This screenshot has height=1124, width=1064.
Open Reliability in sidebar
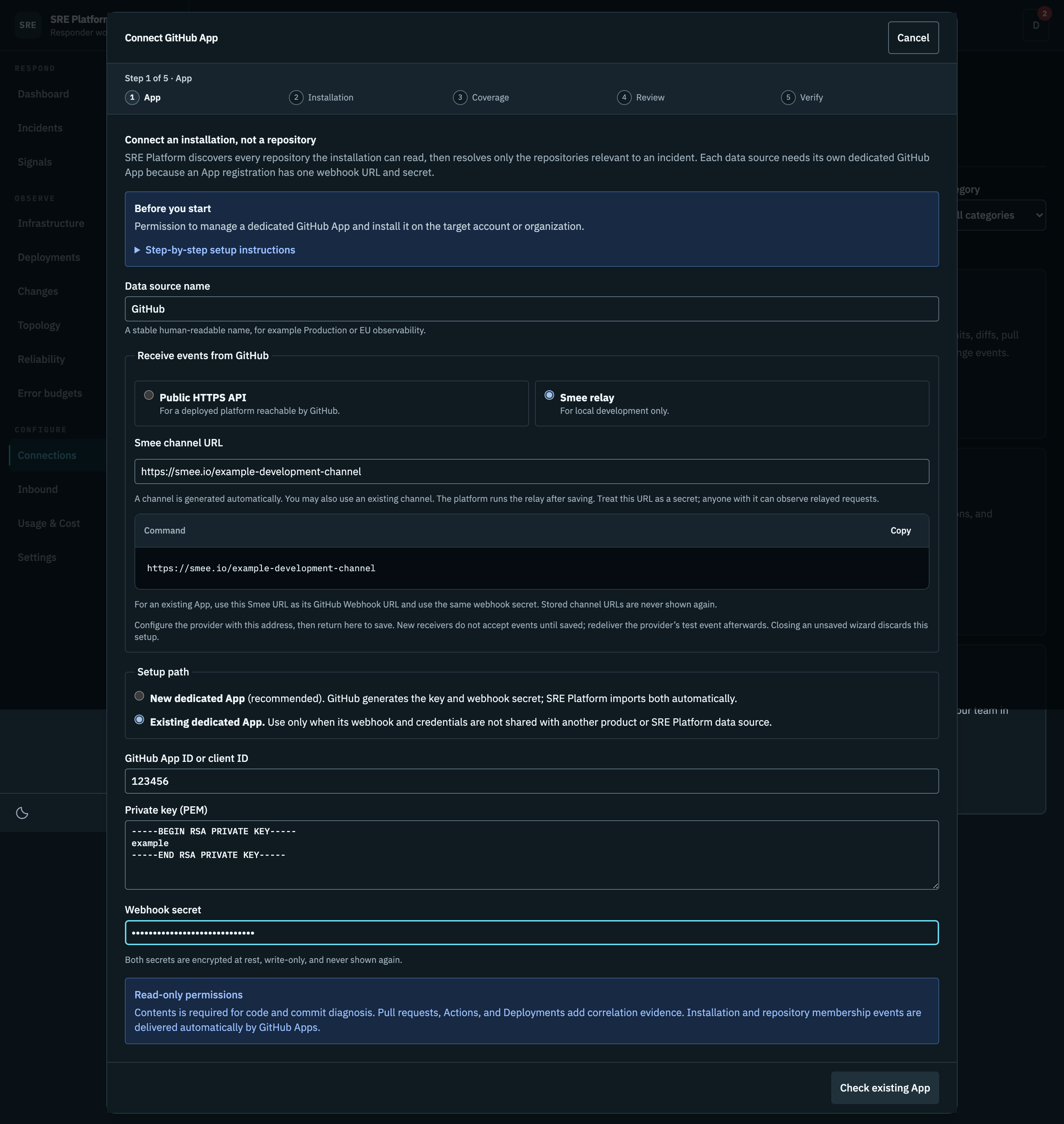point(41,360)
